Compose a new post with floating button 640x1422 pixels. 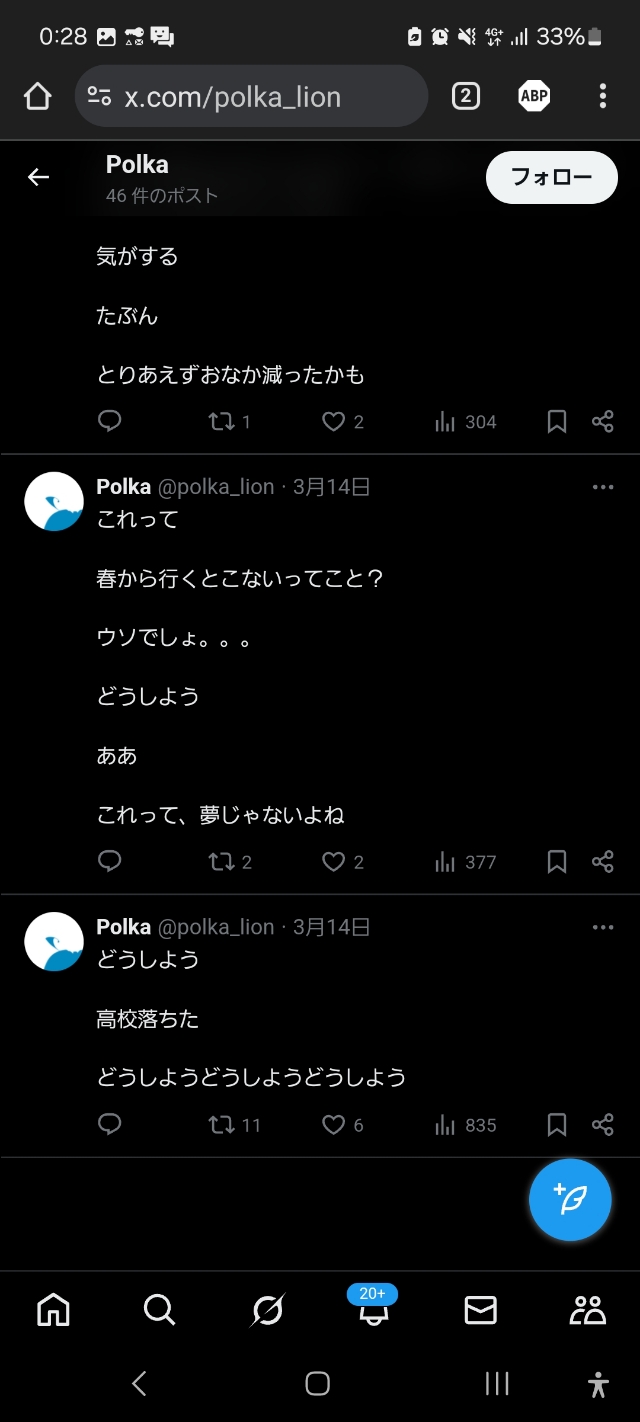coord(570,1200)
